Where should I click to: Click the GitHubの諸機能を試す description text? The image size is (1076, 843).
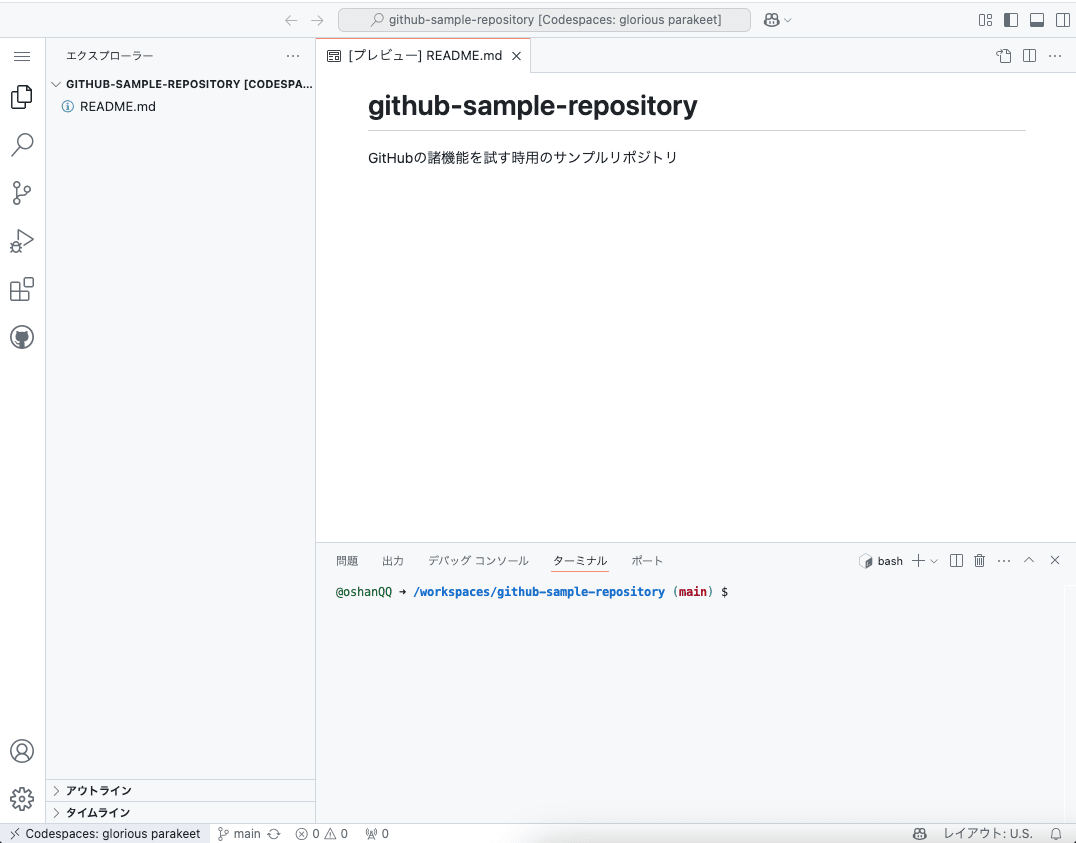tap(522, 158)
